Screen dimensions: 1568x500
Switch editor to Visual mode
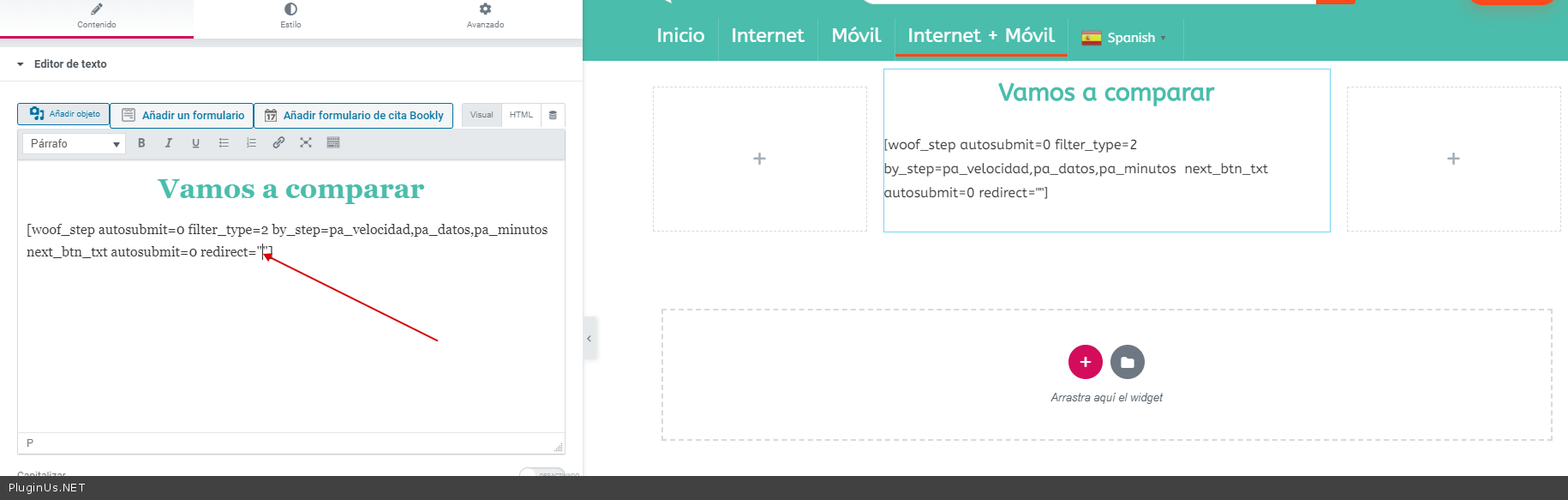tap(482, 115)
